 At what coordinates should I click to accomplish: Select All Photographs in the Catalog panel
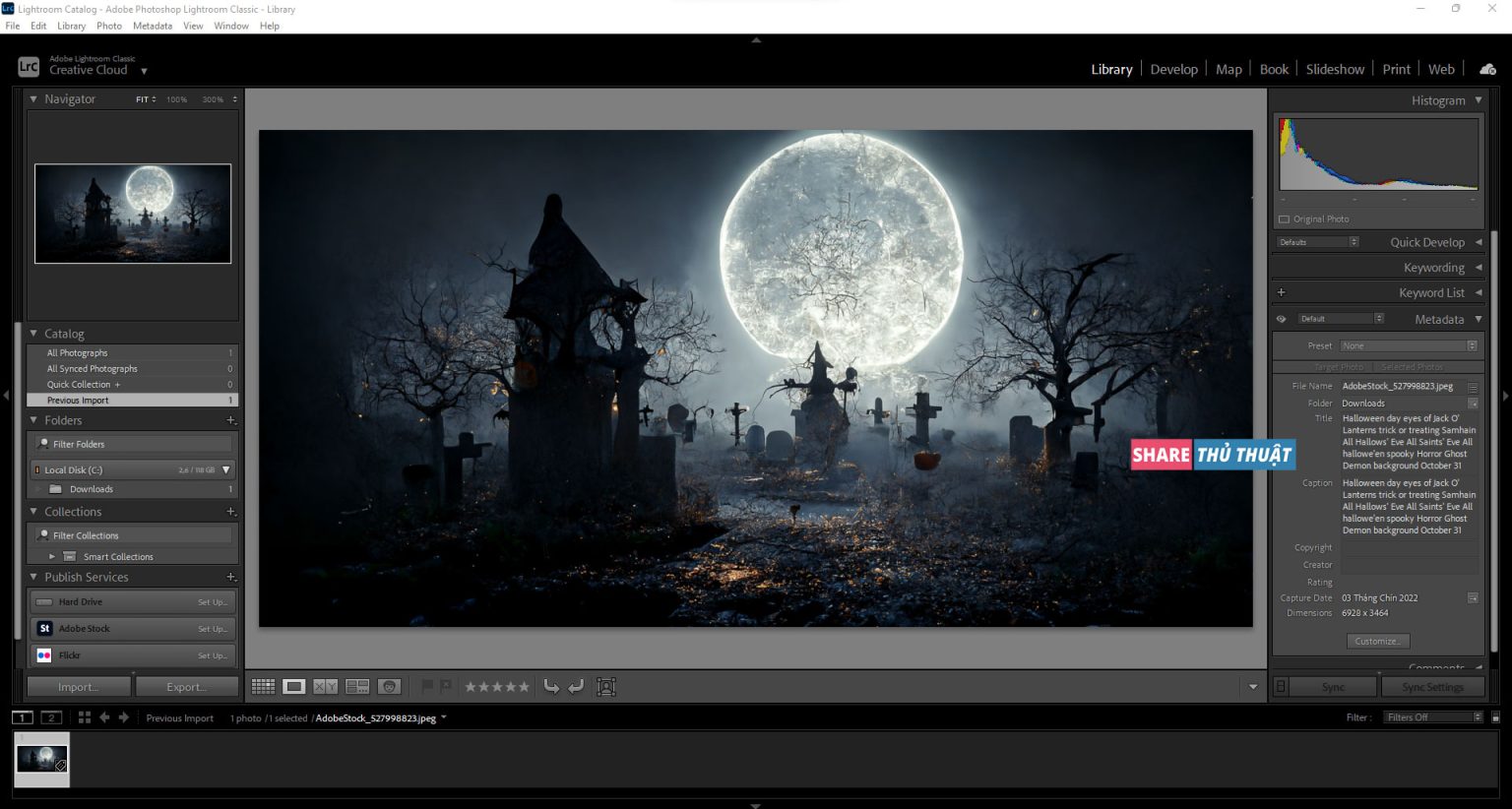click(76, 352)
